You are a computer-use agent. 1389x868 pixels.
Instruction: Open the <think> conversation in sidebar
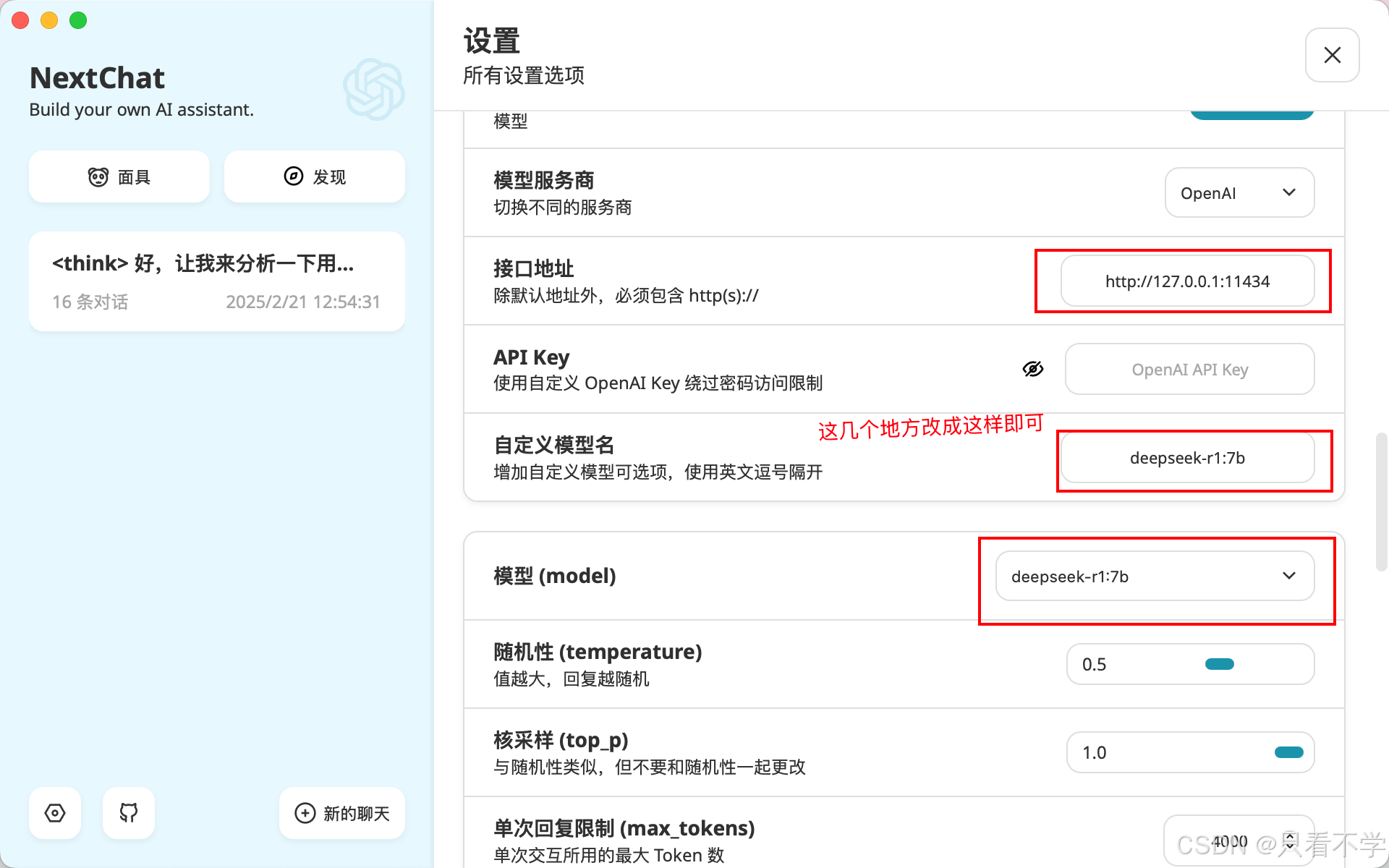click(216, 281)
